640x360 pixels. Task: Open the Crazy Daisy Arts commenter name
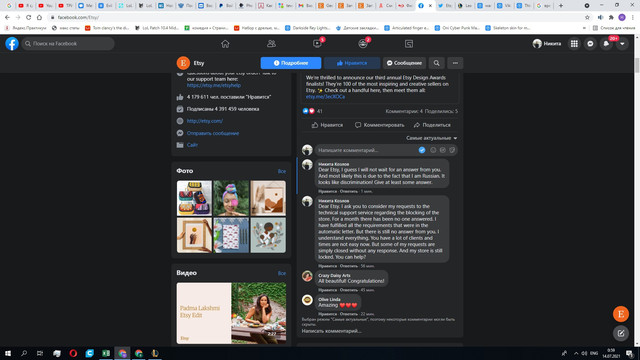[x=334, y=276]
